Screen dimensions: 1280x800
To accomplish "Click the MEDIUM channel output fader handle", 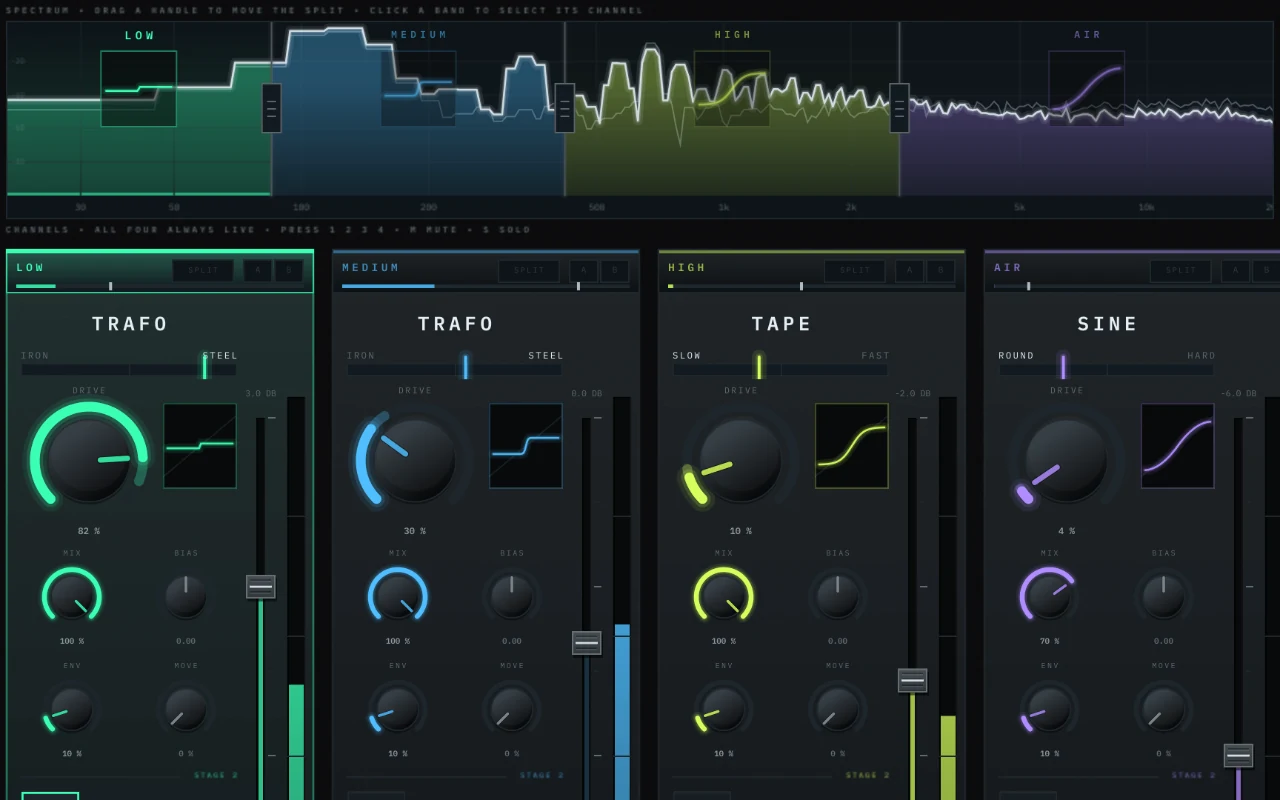I will (x=587, y=643).
